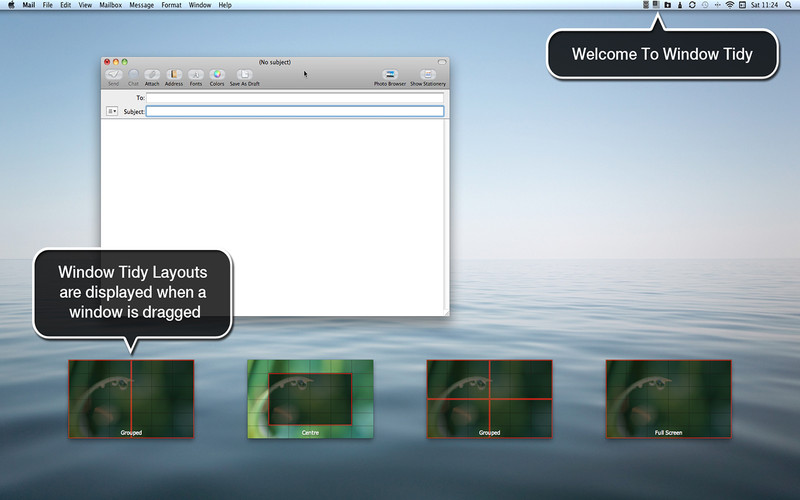Open the Fonts panel

tap(196, 75)
